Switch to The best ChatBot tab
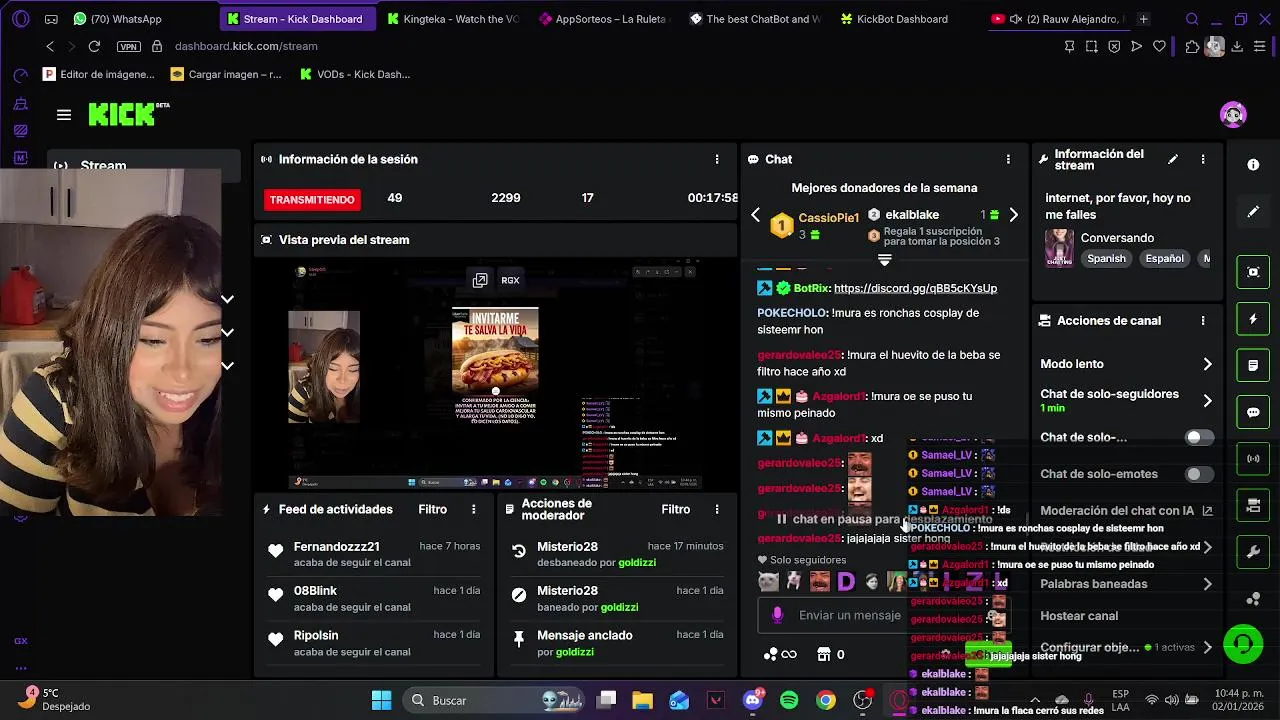This screenshot has width=1280, height=720. coord(756,19)
